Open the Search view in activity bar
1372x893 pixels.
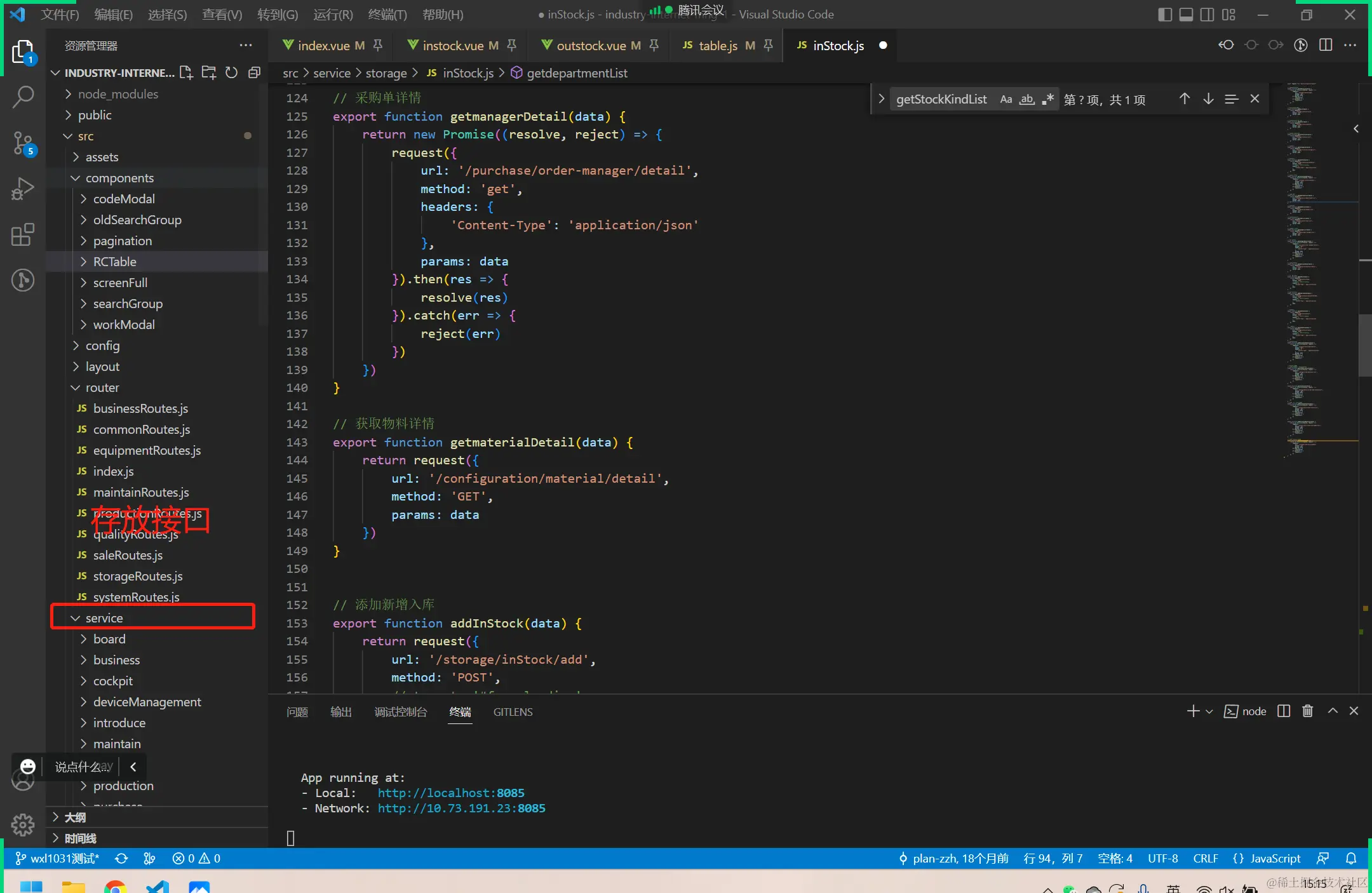[x=23, y=97]
